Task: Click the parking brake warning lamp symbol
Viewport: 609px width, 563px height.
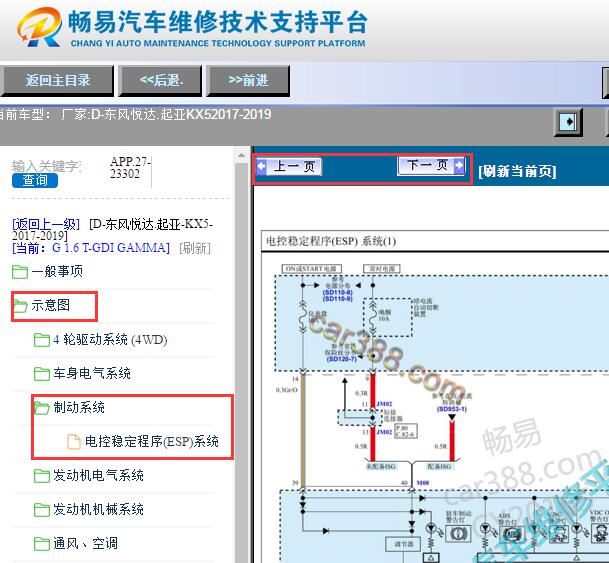Action: pos(459,534)
